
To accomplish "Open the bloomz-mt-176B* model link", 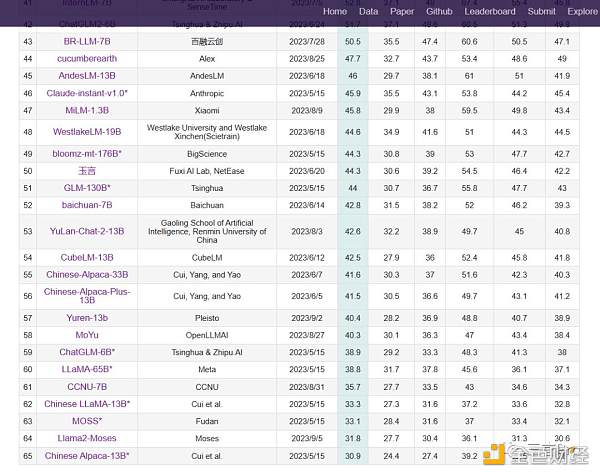I will point(87,153).
